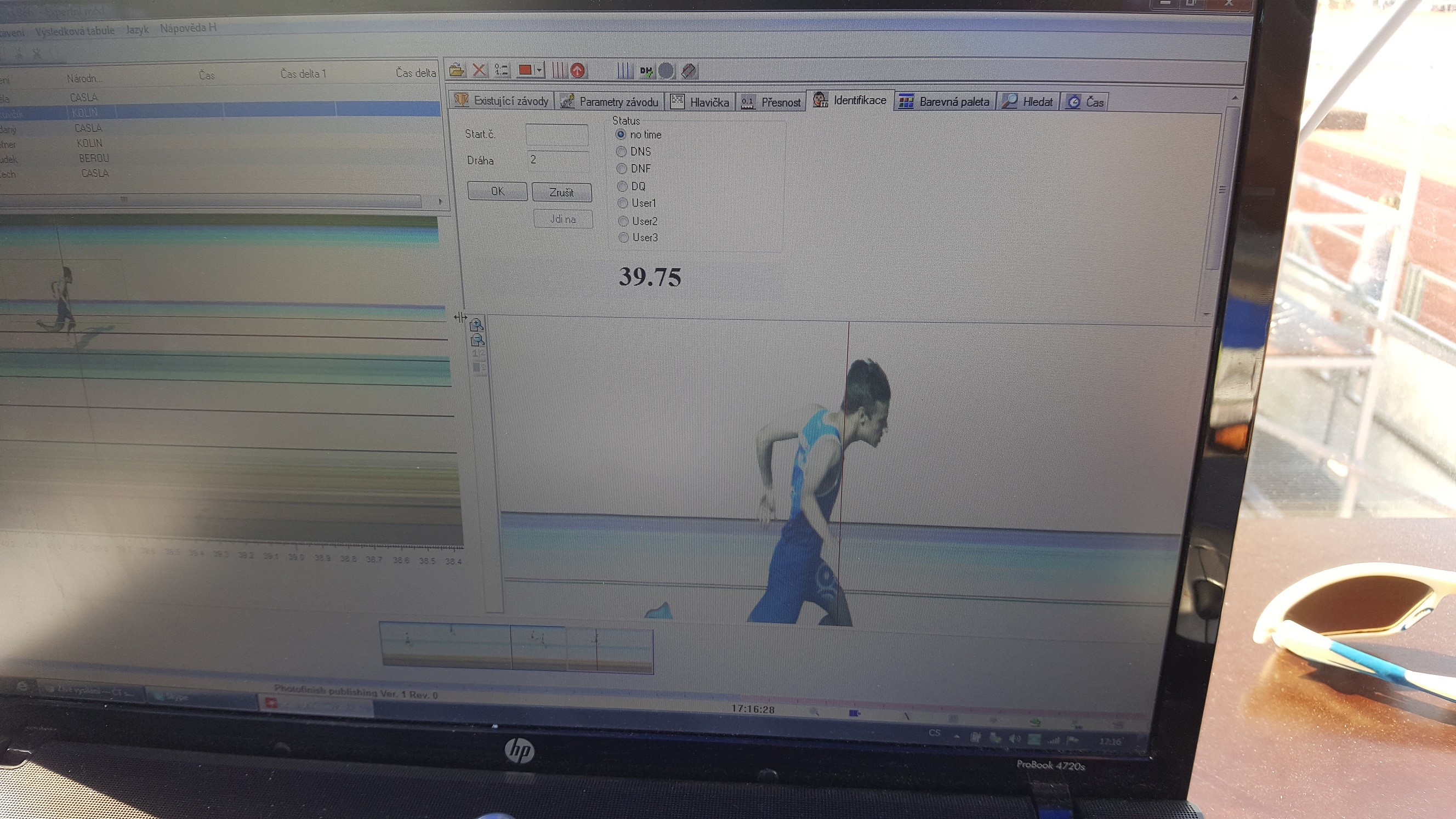Click the CS language indicator

[934, 732]
